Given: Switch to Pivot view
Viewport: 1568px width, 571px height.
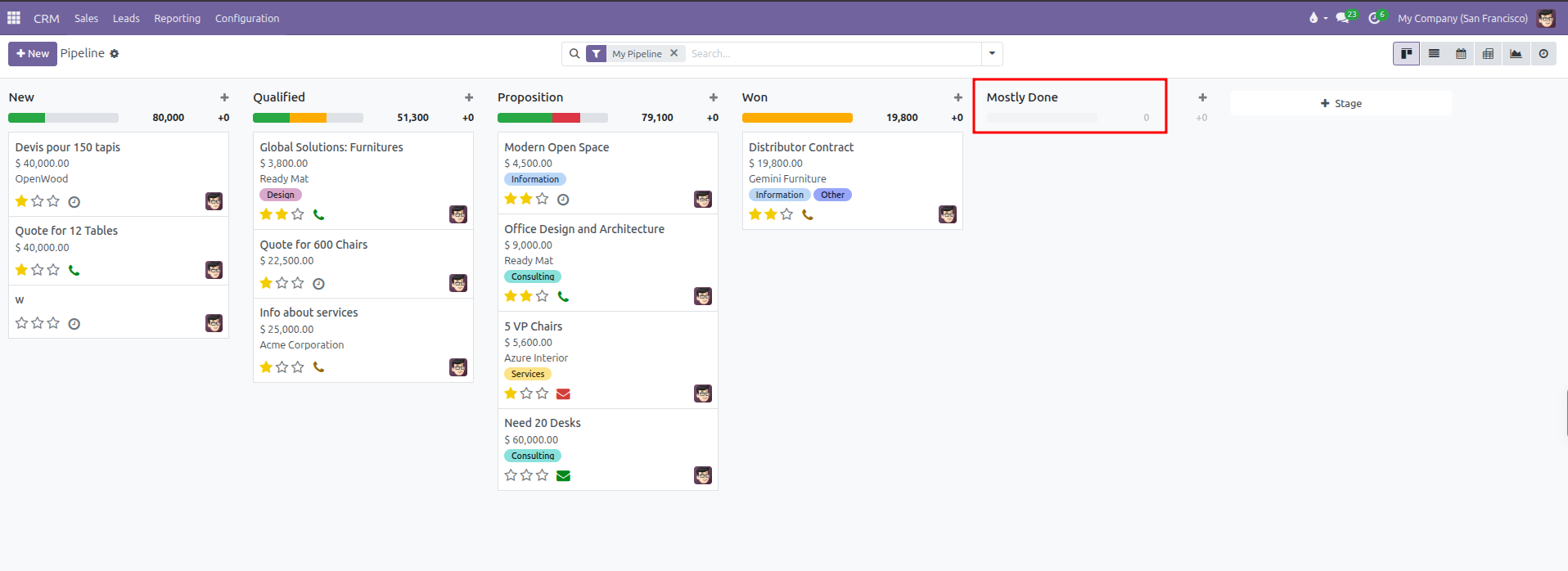Looking at the screenshot, I should click(x=1488, y=54).
